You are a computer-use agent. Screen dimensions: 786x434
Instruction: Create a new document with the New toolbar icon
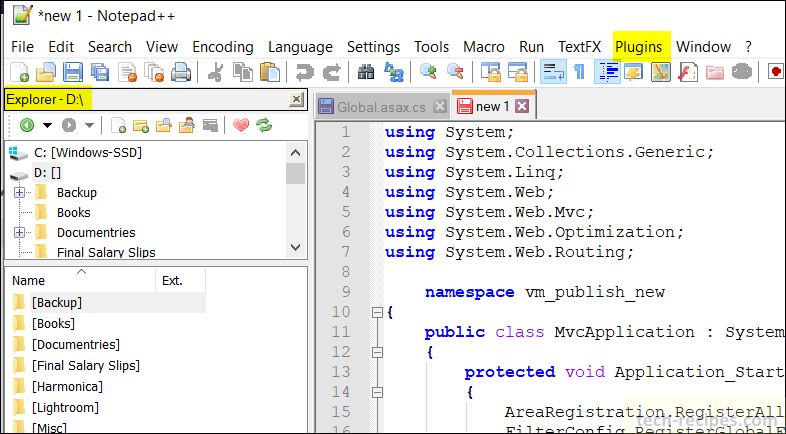coord(20,72)
